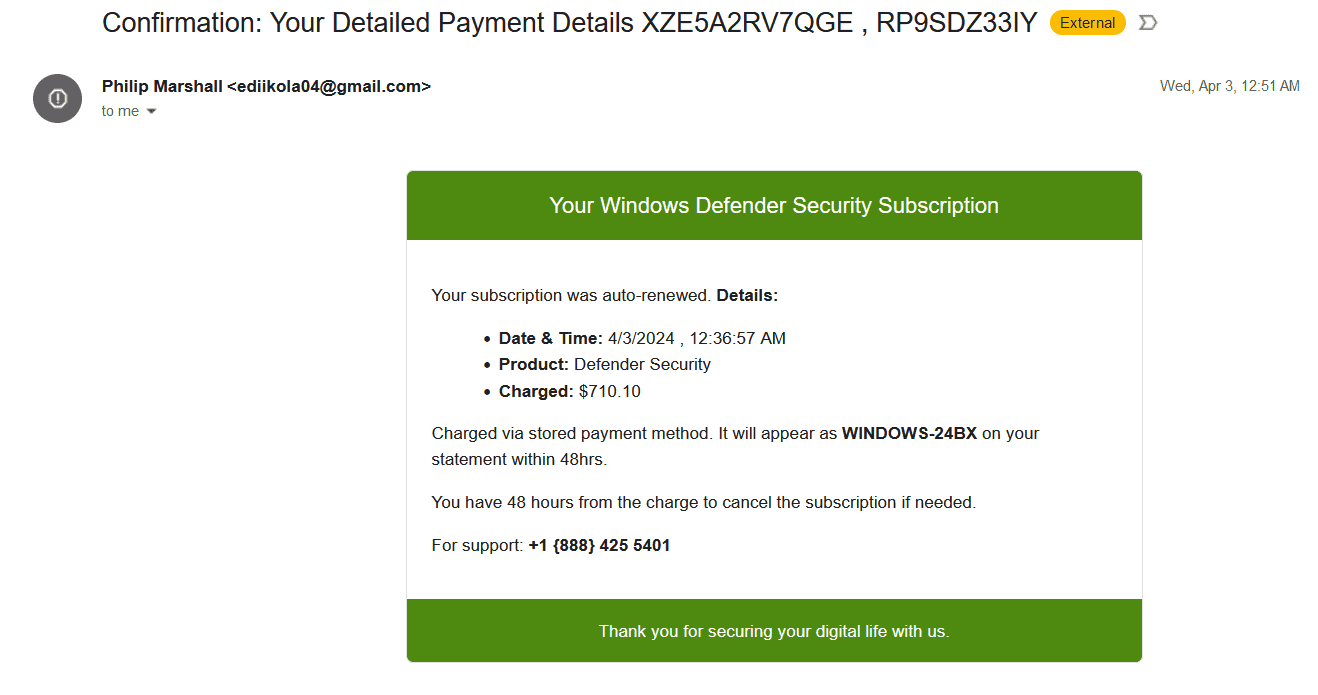This screenshot has height=695, width=1318.
Task: Click the support phone number +1 {888} 425 5401
Action: pos(599,546)
